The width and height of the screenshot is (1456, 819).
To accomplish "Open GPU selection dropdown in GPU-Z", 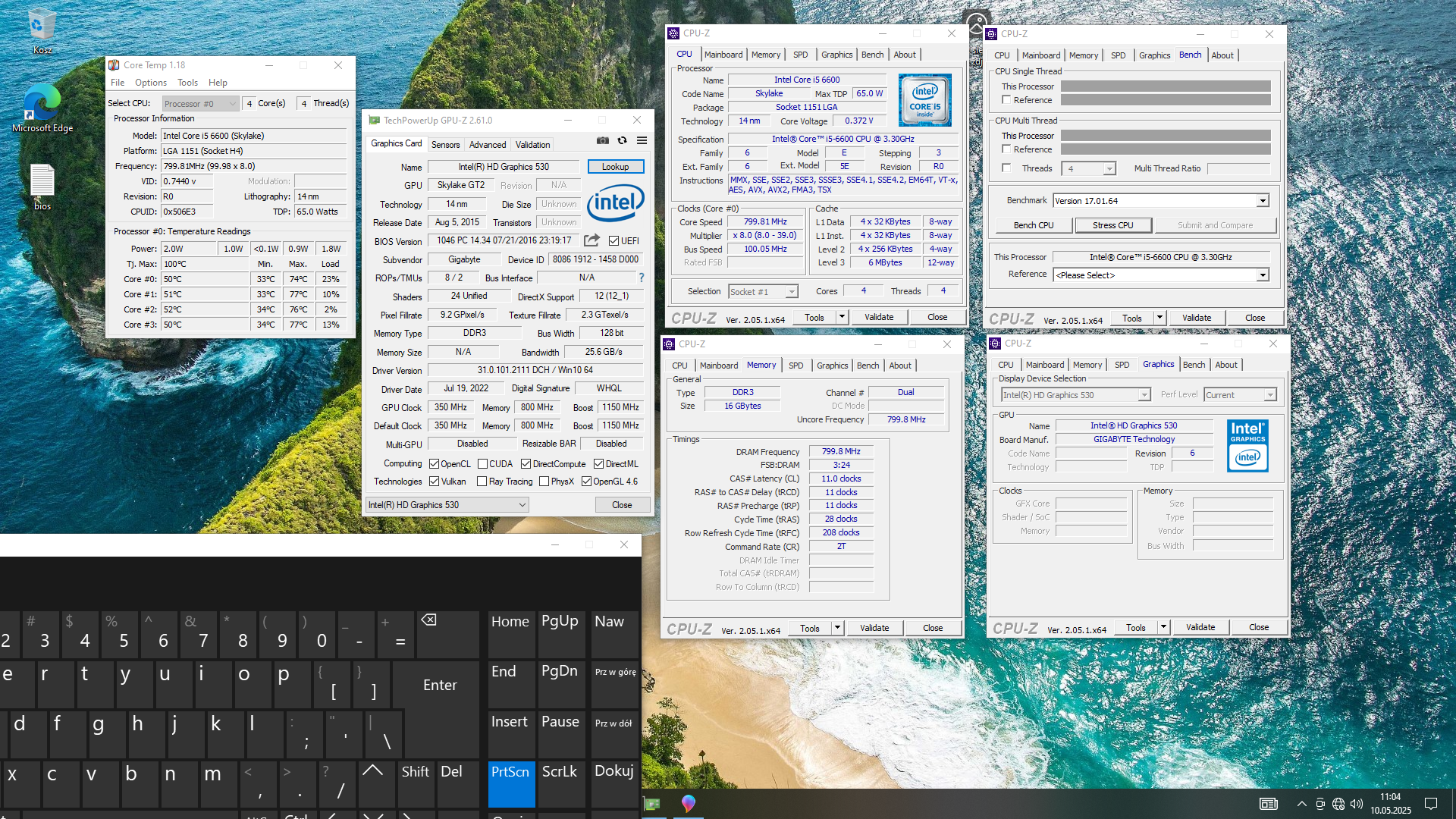I will tap(447, 505).
